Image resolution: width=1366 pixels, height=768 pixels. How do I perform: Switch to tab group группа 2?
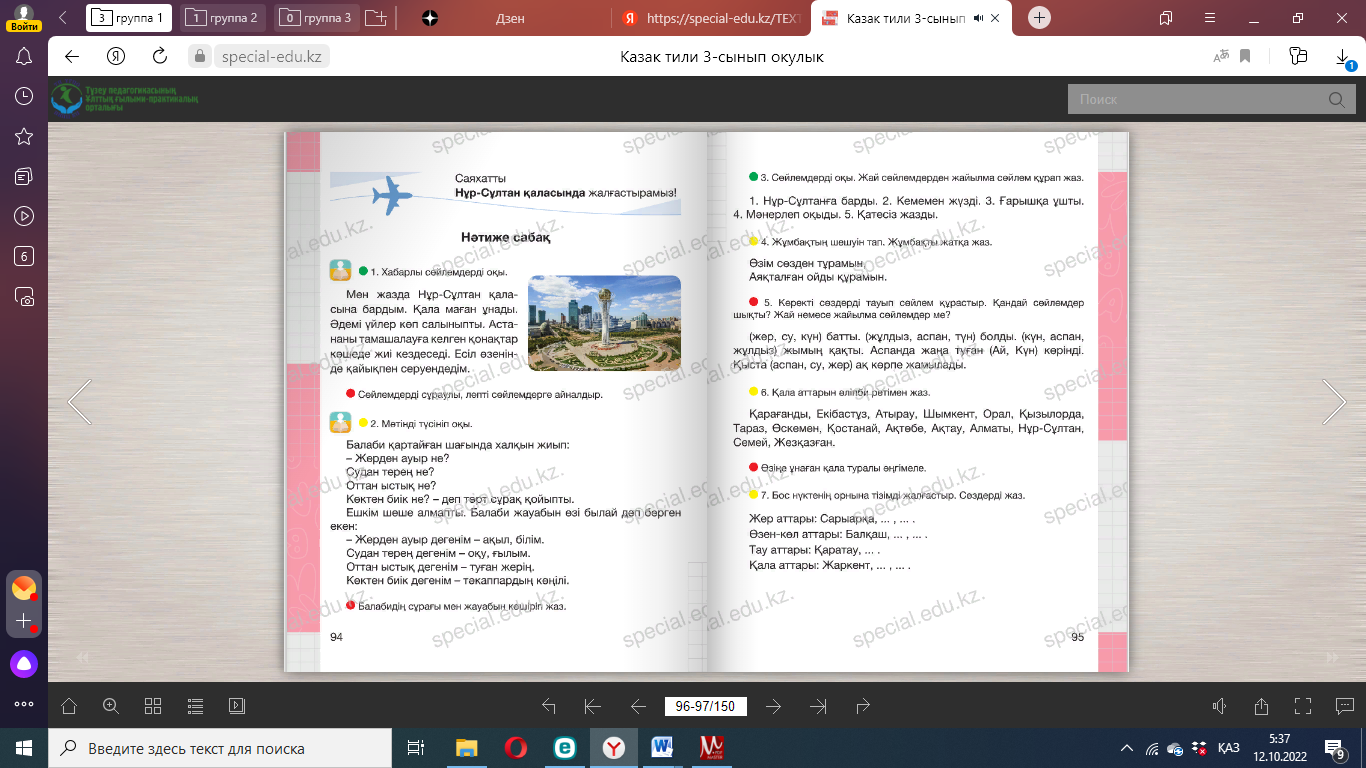(x=223, y=18)
